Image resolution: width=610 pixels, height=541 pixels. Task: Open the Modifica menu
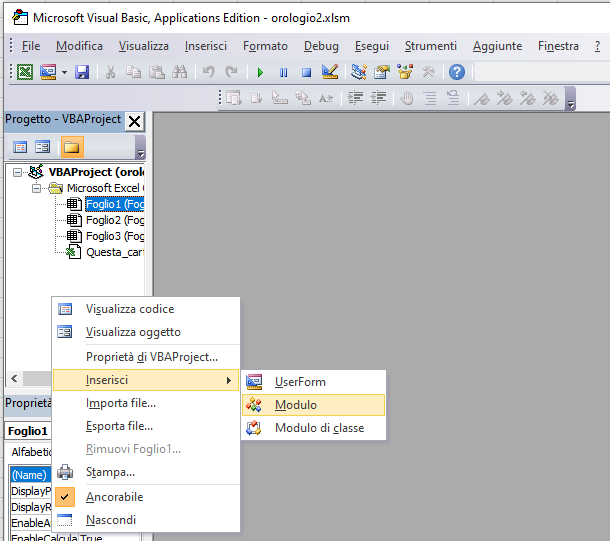coord(79,46)
